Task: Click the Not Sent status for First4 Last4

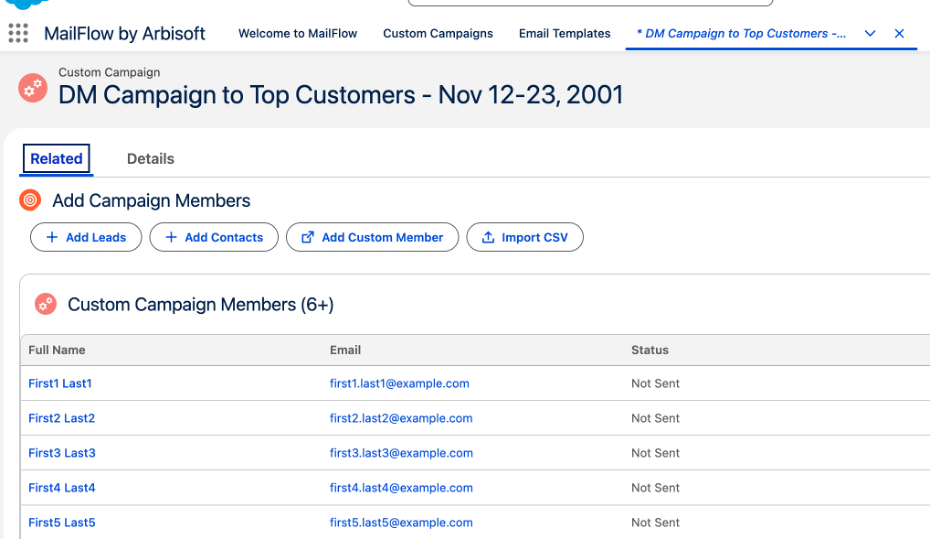Action: tap(655, 488)
